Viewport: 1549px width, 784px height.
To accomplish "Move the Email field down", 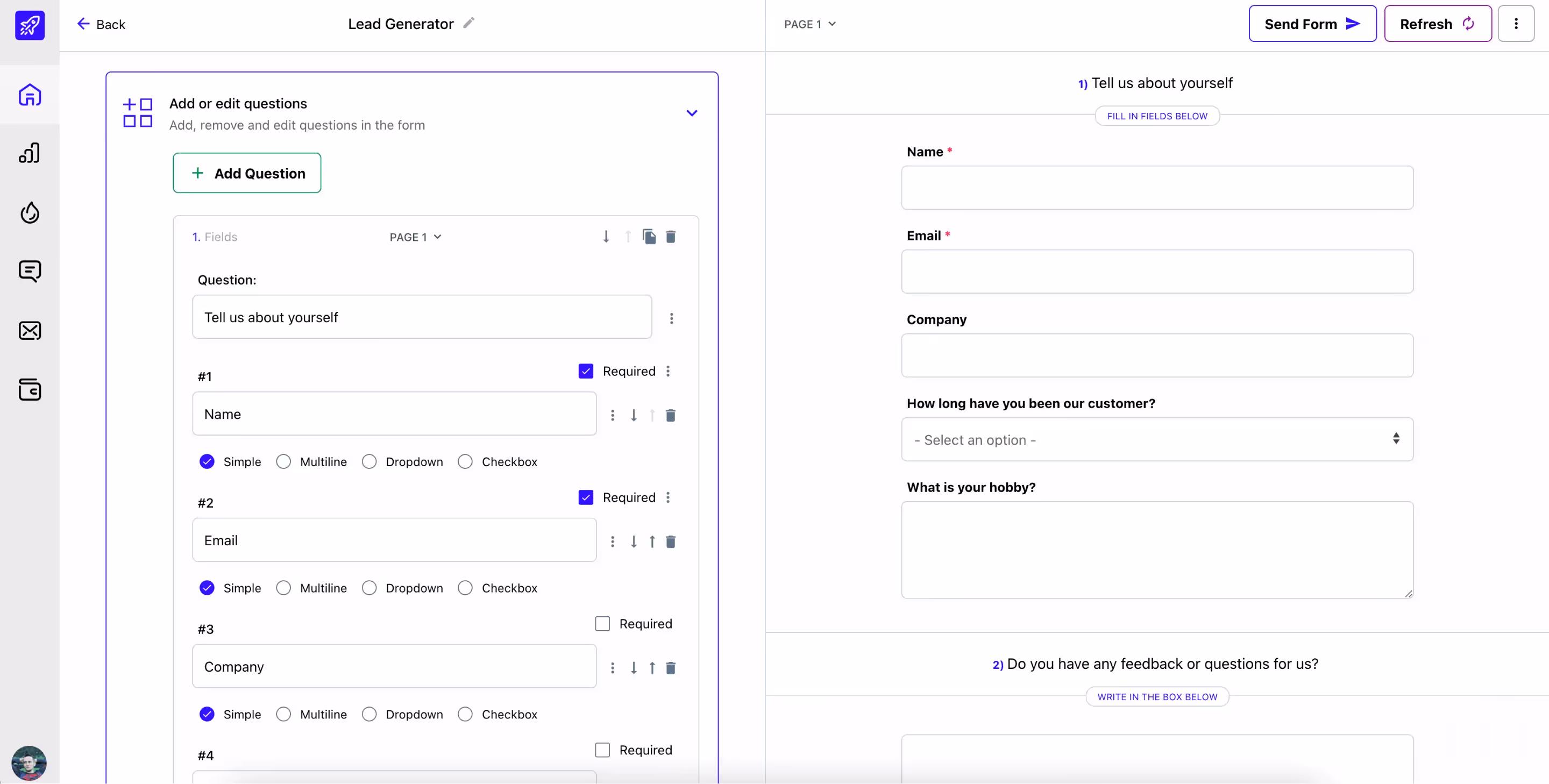I will pos(634,541).
